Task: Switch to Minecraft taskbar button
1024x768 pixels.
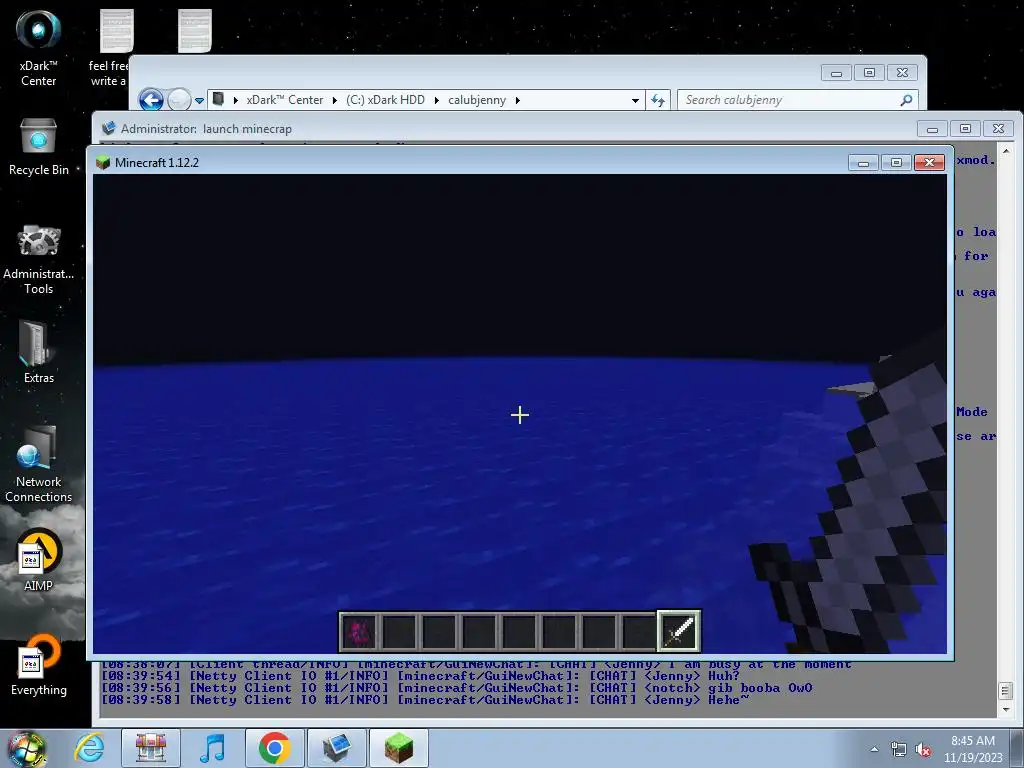Action: point(399,748)
